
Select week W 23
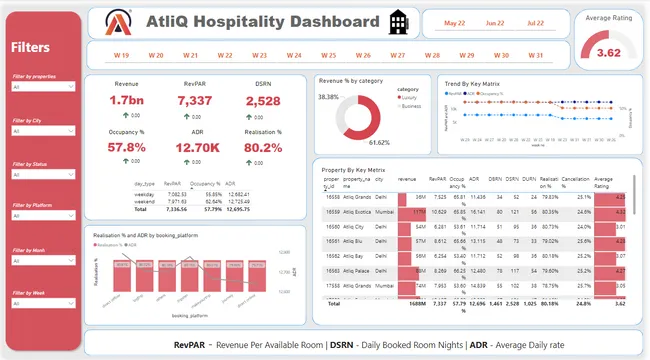pos(260,55)
